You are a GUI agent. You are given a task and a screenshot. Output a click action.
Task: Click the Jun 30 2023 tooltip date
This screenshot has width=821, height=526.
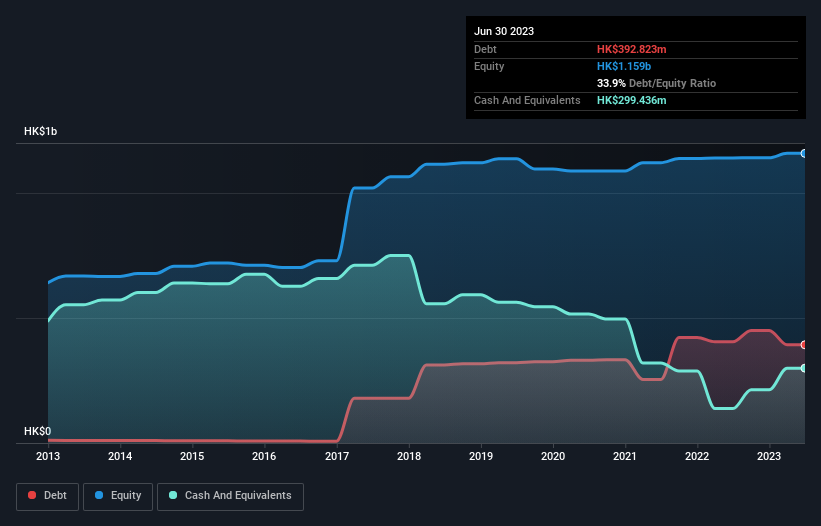coord(504,31)
